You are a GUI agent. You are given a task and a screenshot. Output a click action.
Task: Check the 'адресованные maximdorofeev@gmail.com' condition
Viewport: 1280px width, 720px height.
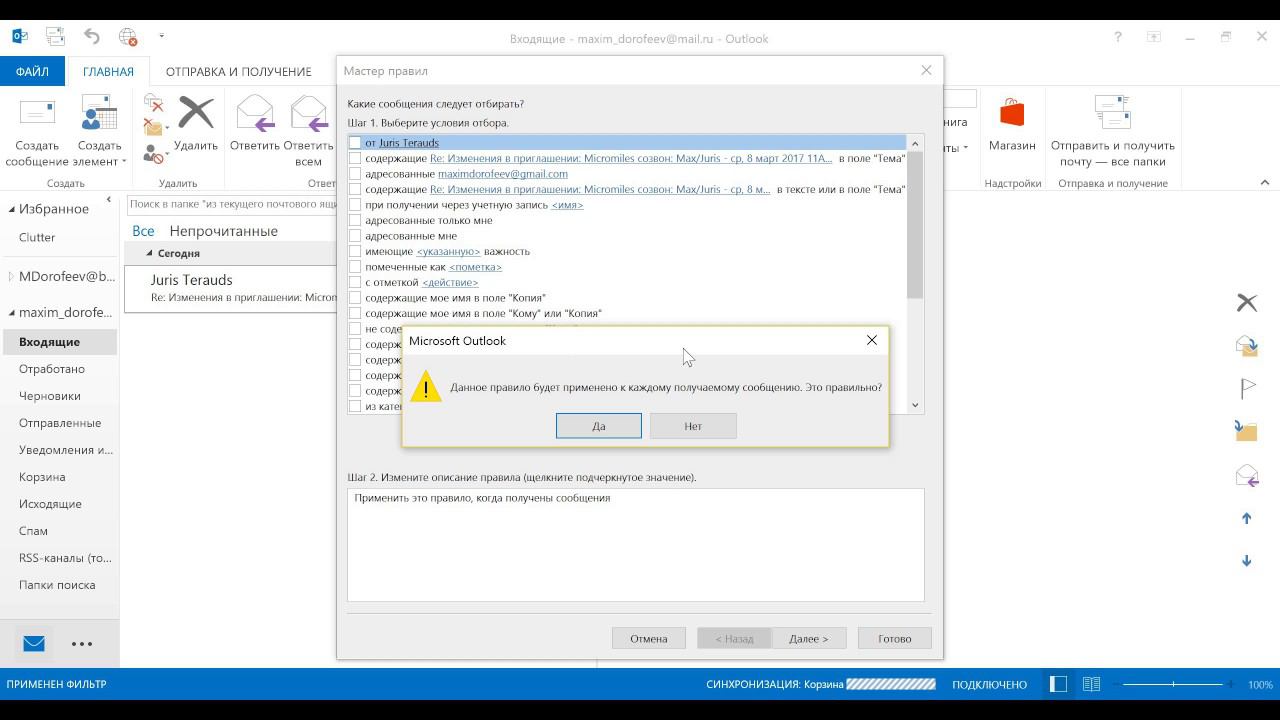pos(355,174)
